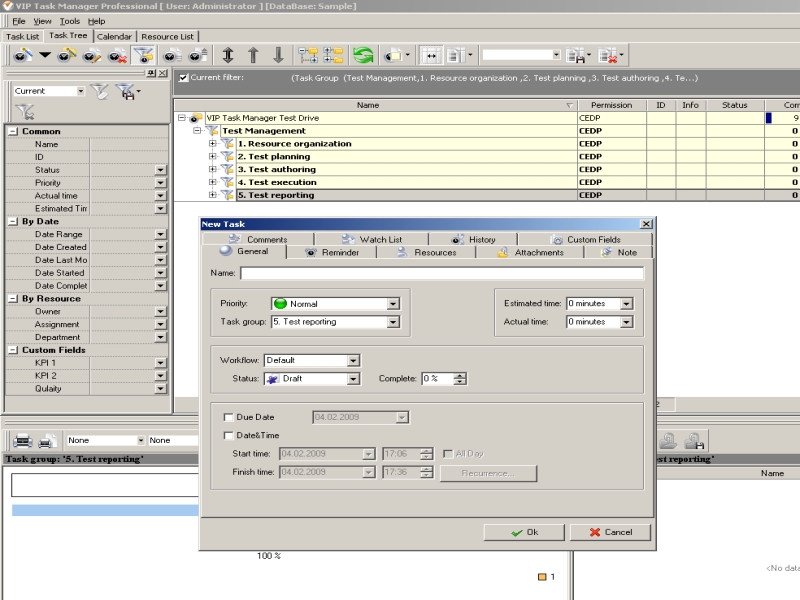800x600 pixels.
Task: Click the Cancel button
Action: [610, 532]
